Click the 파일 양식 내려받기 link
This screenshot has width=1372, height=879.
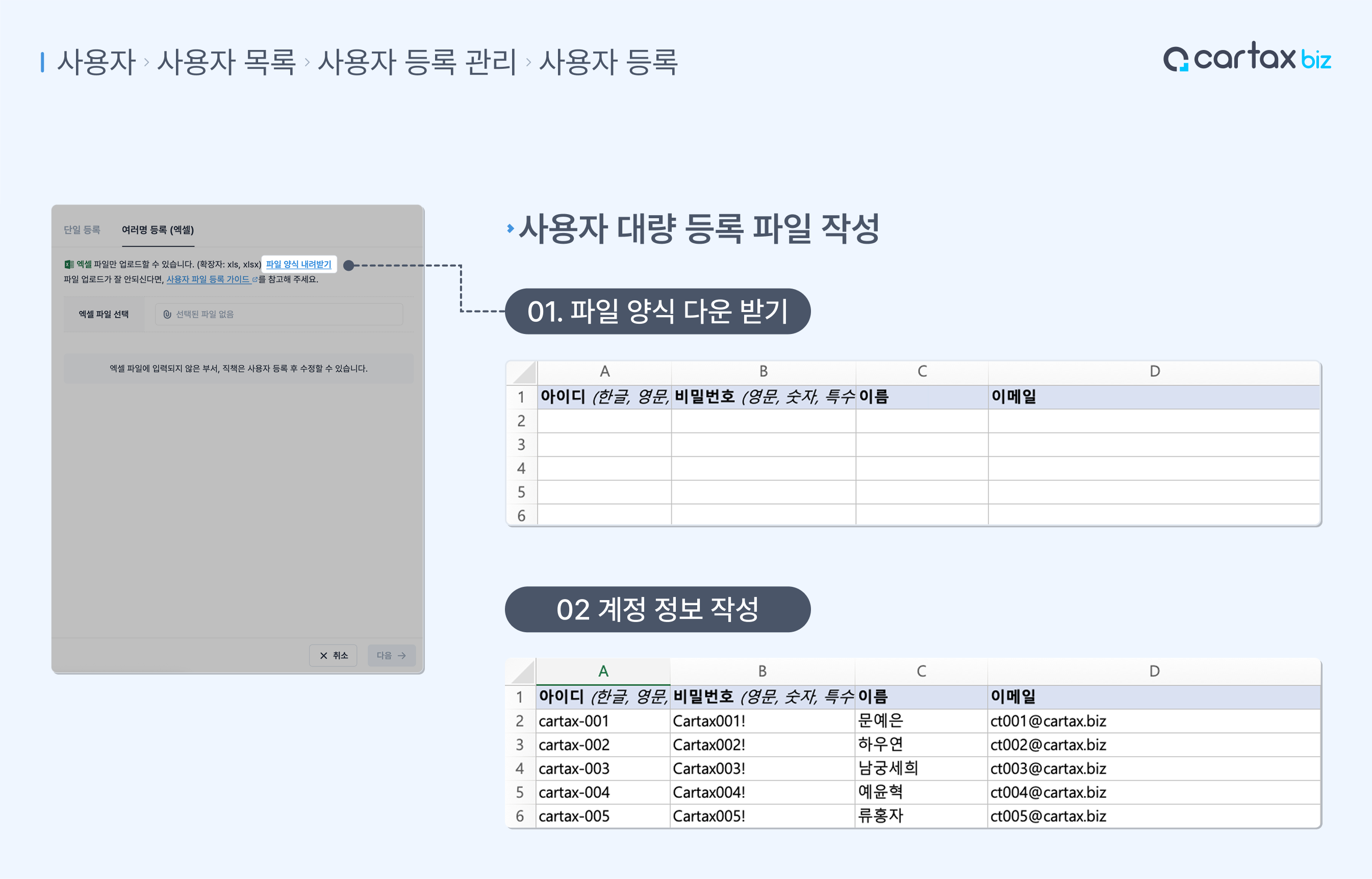click(x=298, y=264)
